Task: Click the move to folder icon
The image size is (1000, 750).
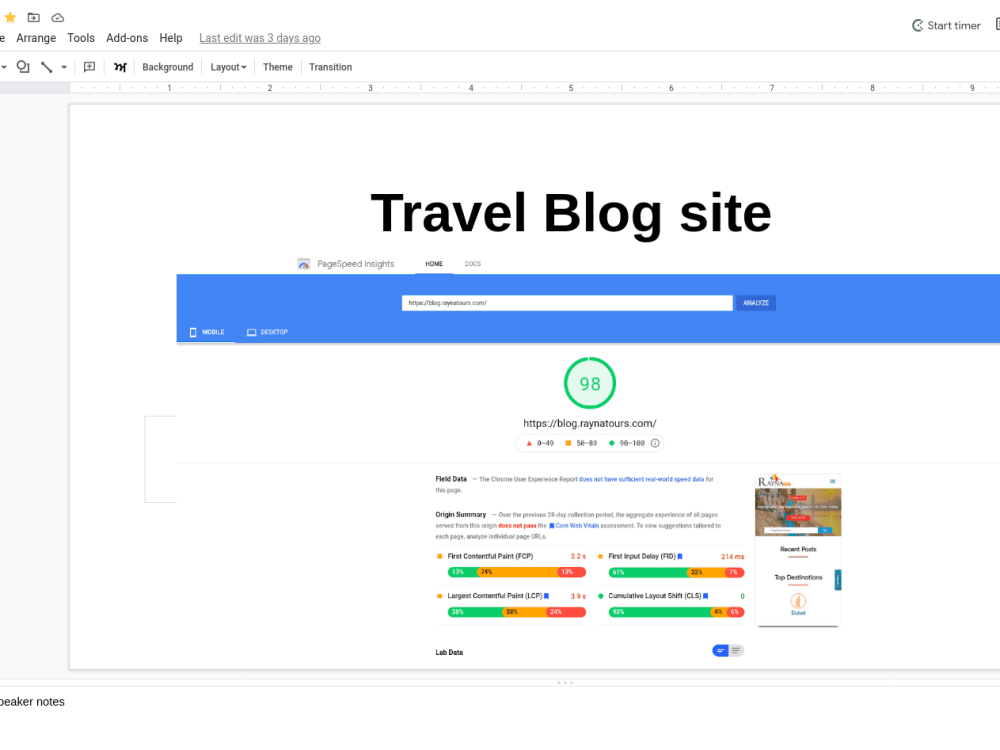Action: [x=34, y=17]
